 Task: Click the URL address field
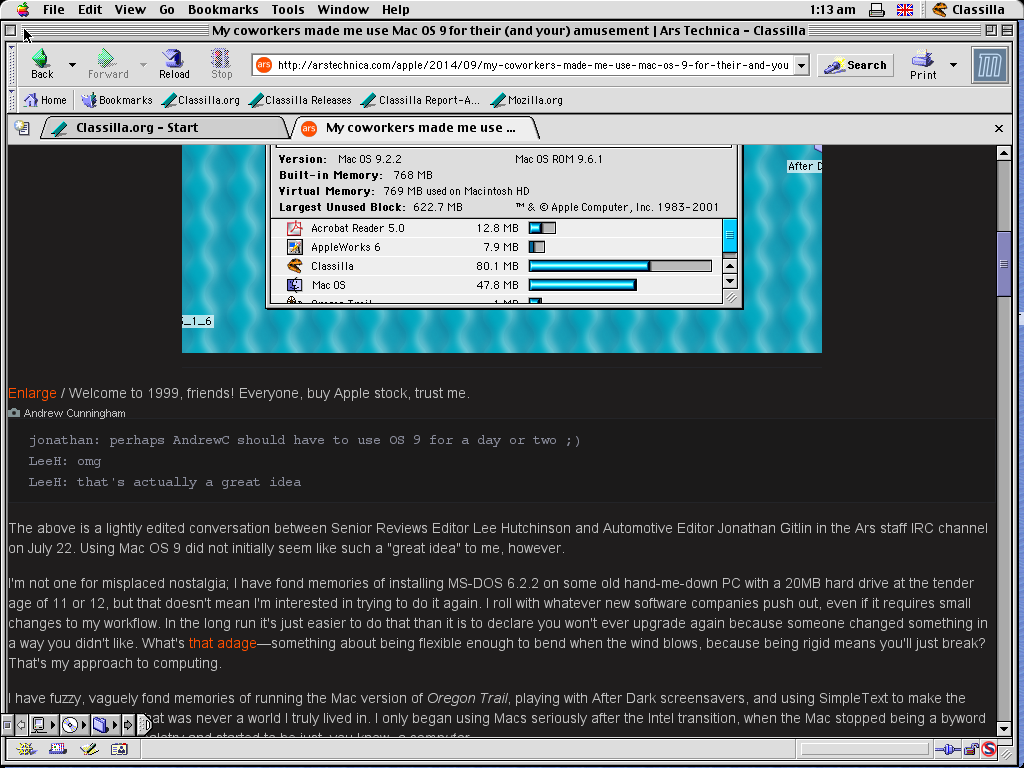coord(532,65)
